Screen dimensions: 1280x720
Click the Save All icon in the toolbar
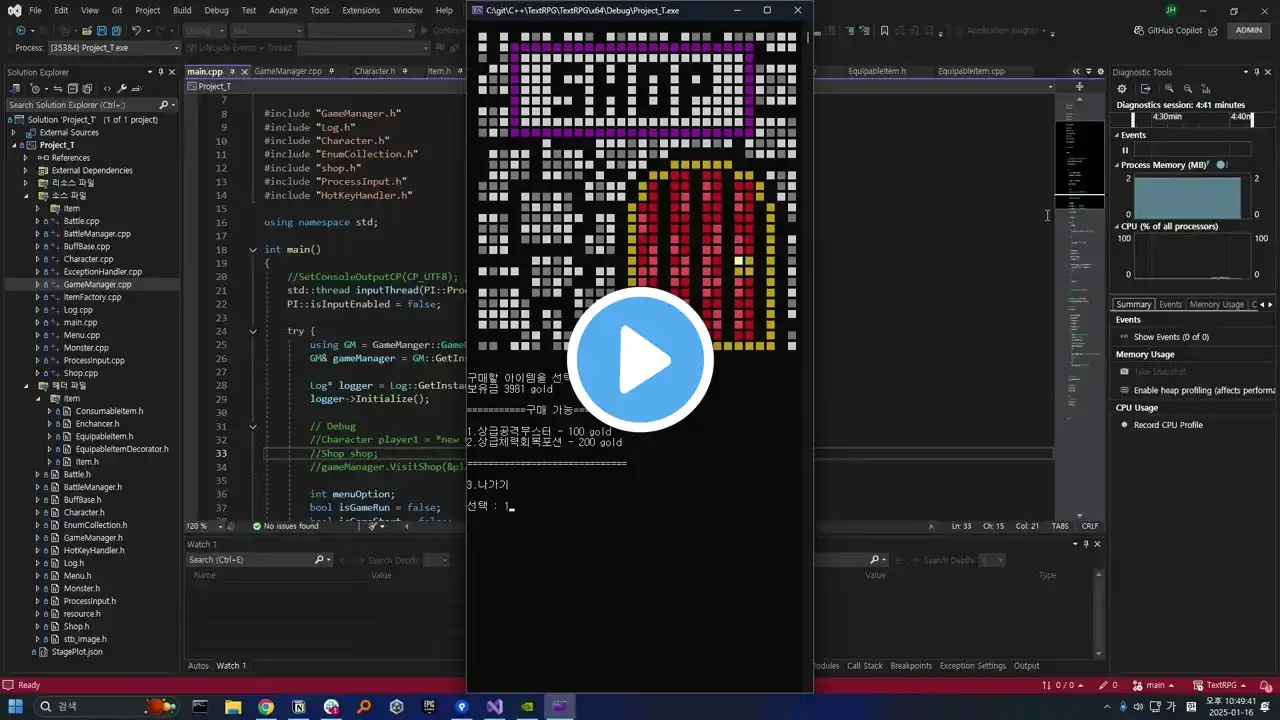click(x=117, y=30)
